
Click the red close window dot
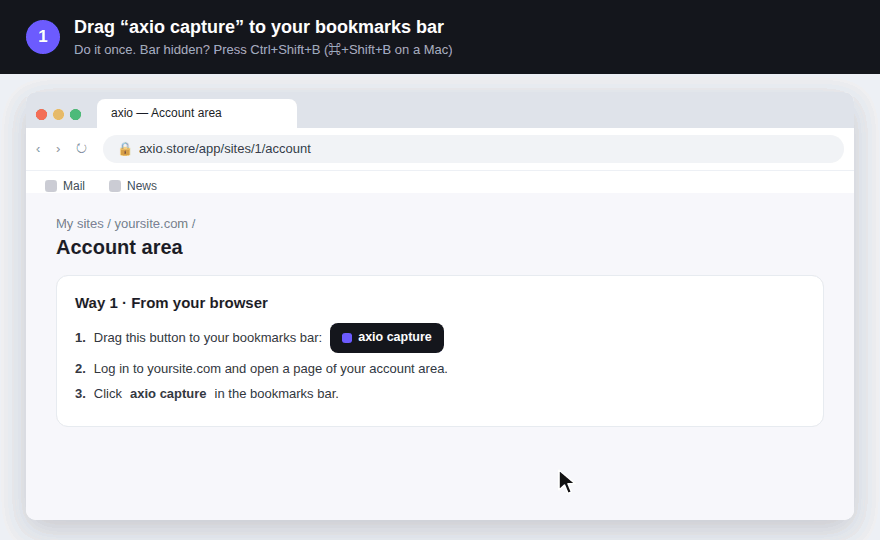click(42, 115)
